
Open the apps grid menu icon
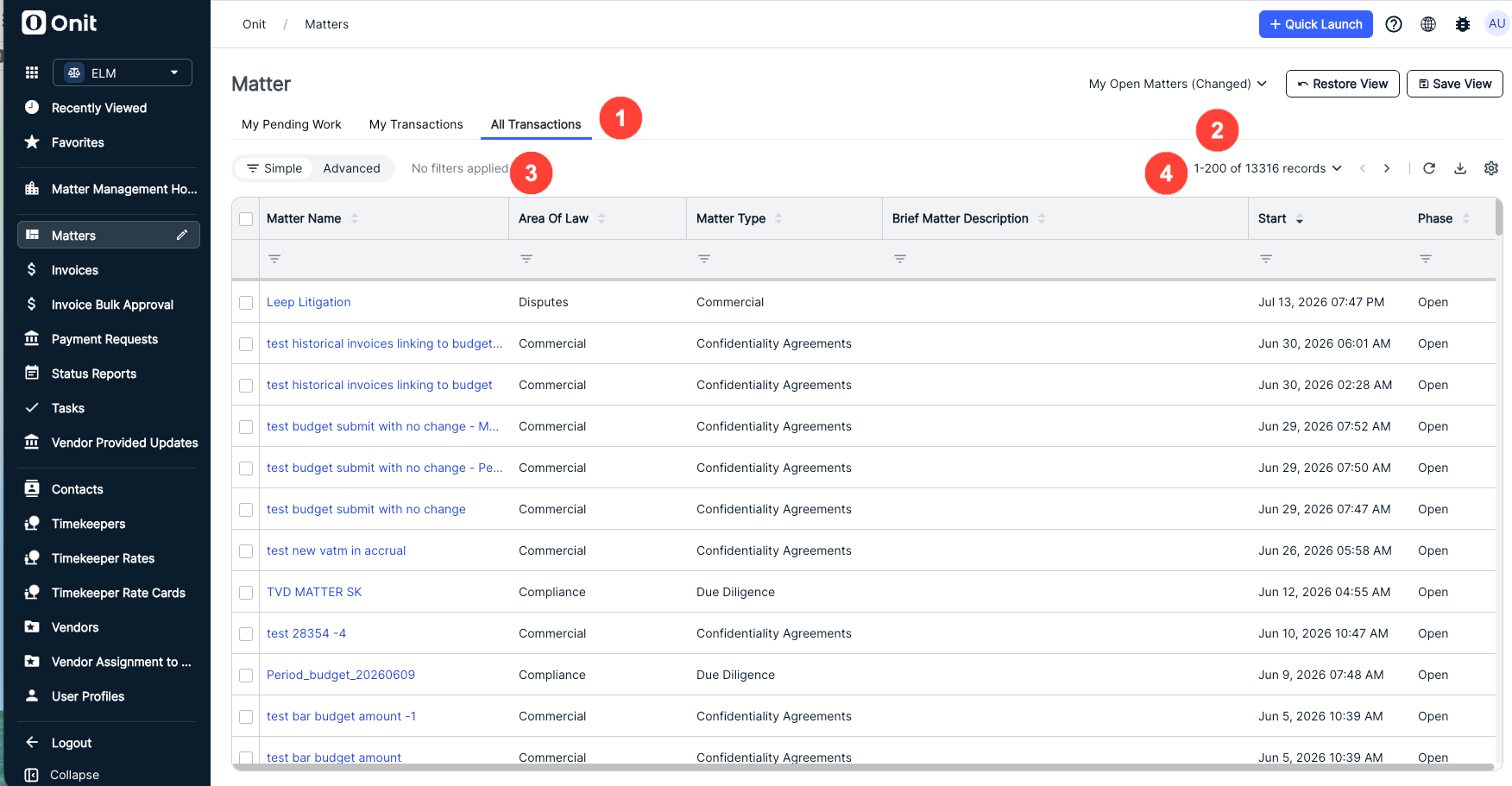(x=32, y=72)
